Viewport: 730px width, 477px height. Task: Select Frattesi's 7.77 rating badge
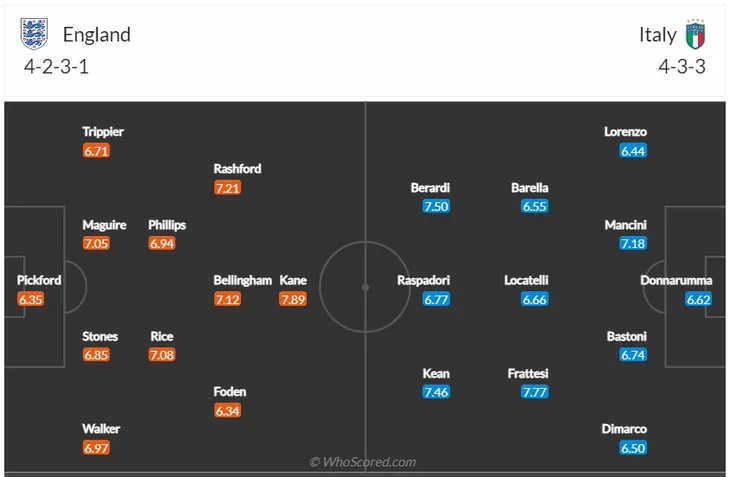pos(534,392)
